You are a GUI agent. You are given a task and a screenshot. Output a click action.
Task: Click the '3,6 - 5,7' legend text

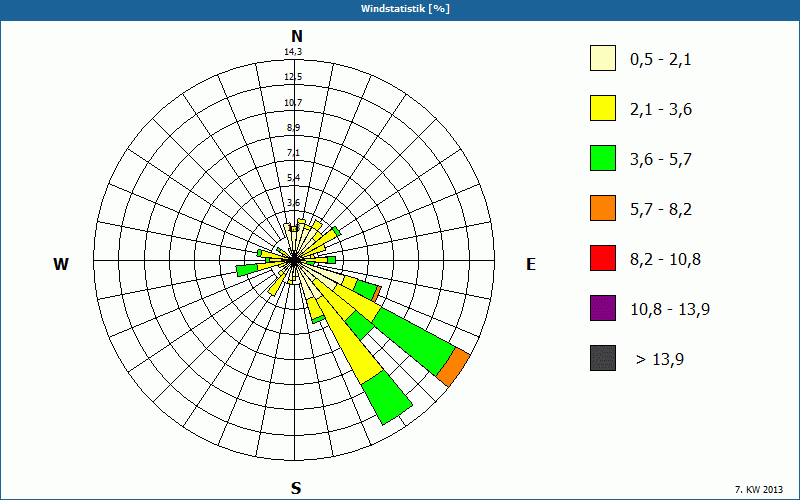tap(661, 160)
